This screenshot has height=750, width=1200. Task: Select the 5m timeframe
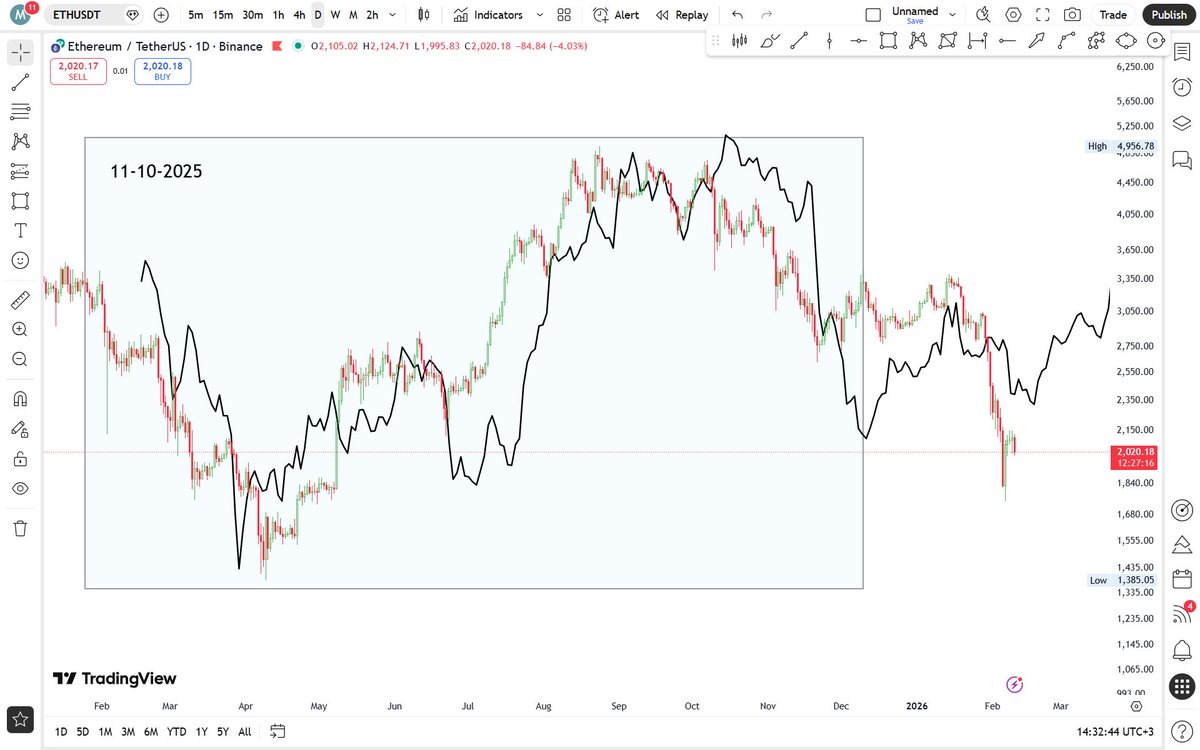point(196,15)
